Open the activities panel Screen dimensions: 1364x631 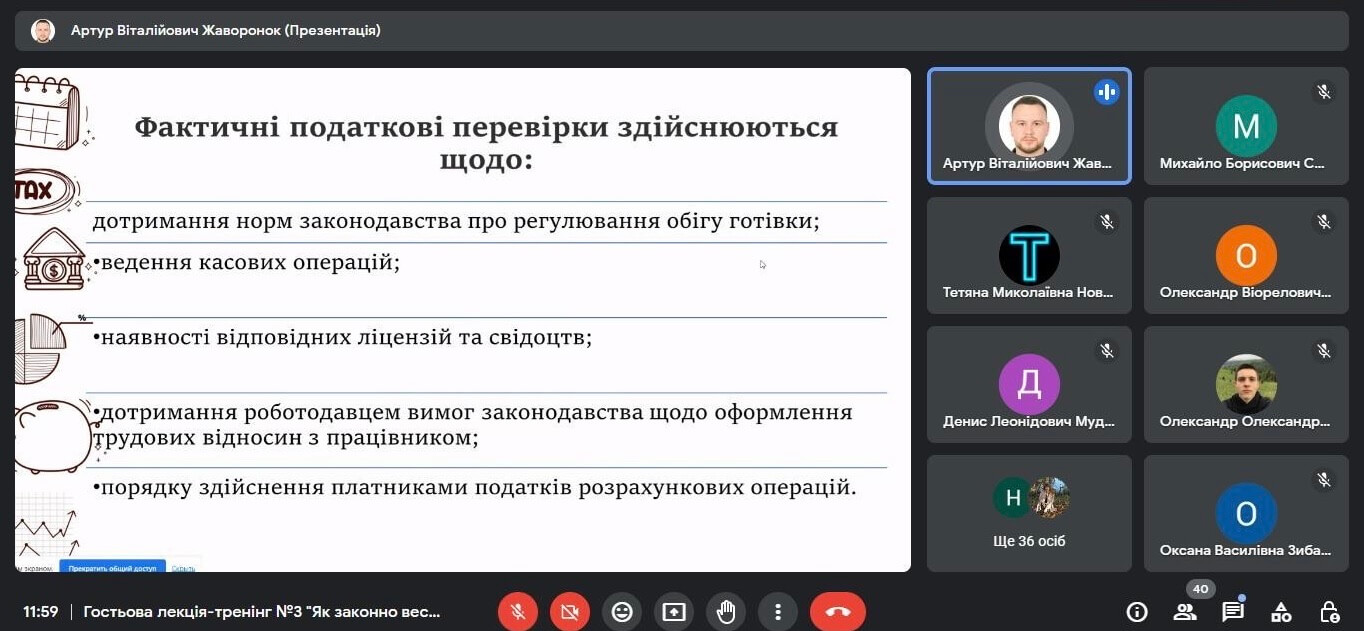(1281, 612)
